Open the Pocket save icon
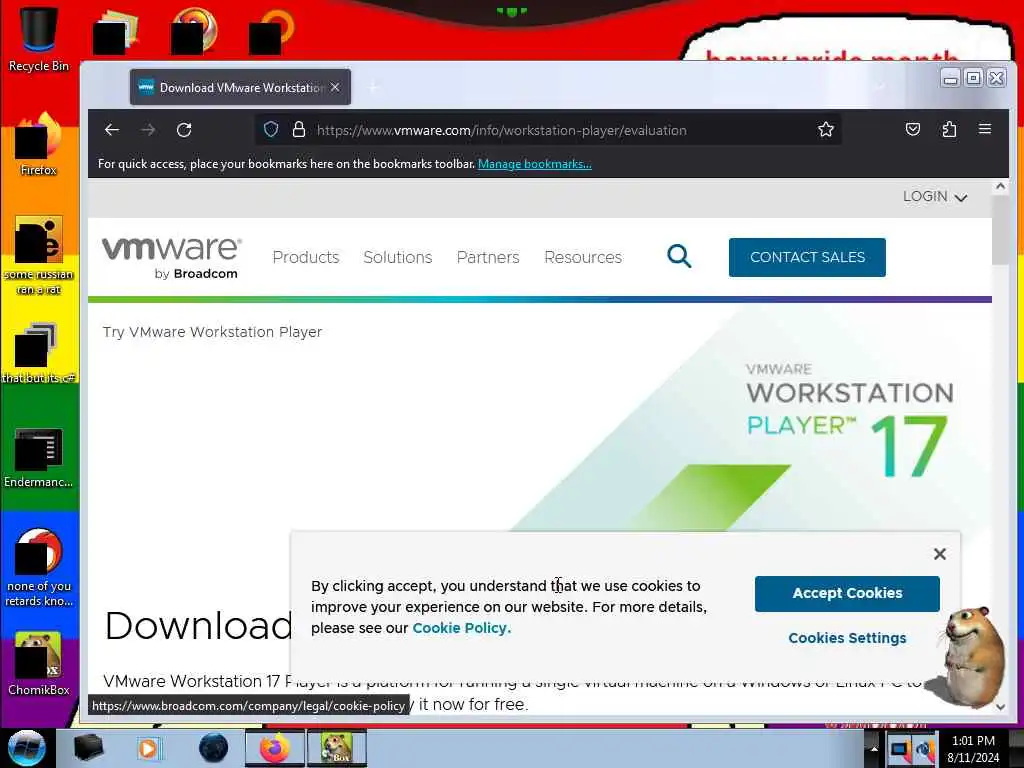 click(x=913, y=129)
